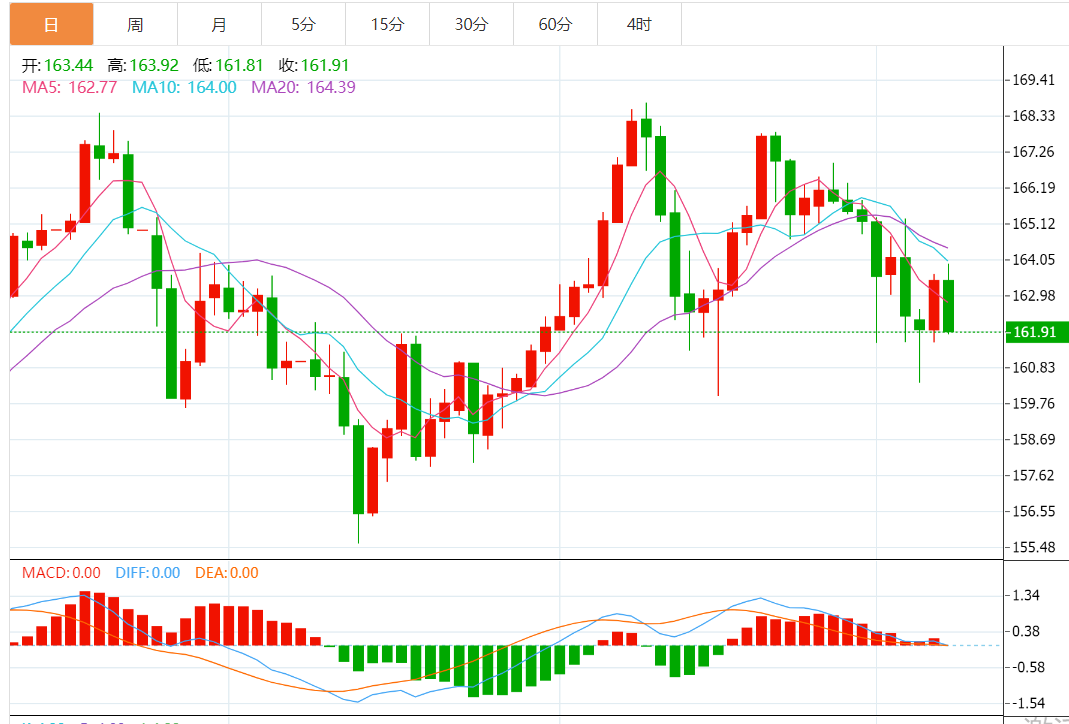The image size is (1069, 724).
Task: Click the tallest green candle near 168.33 peak
Action: [x=661, y=176]
